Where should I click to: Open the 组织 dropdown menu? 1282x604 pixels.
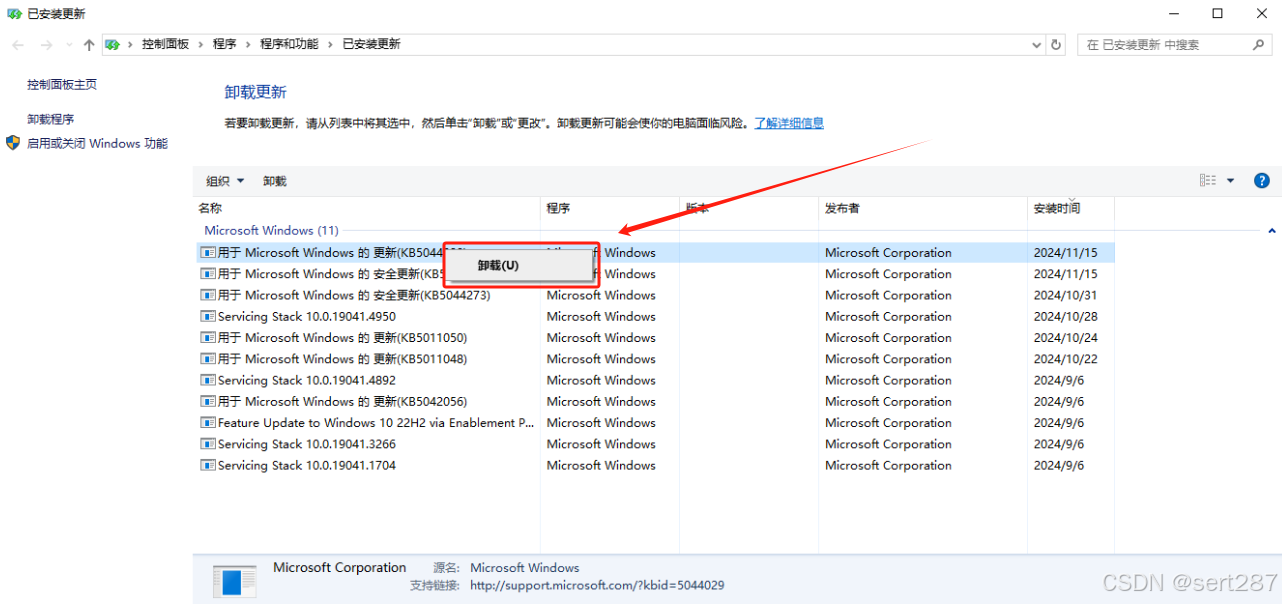pos(225,181)
